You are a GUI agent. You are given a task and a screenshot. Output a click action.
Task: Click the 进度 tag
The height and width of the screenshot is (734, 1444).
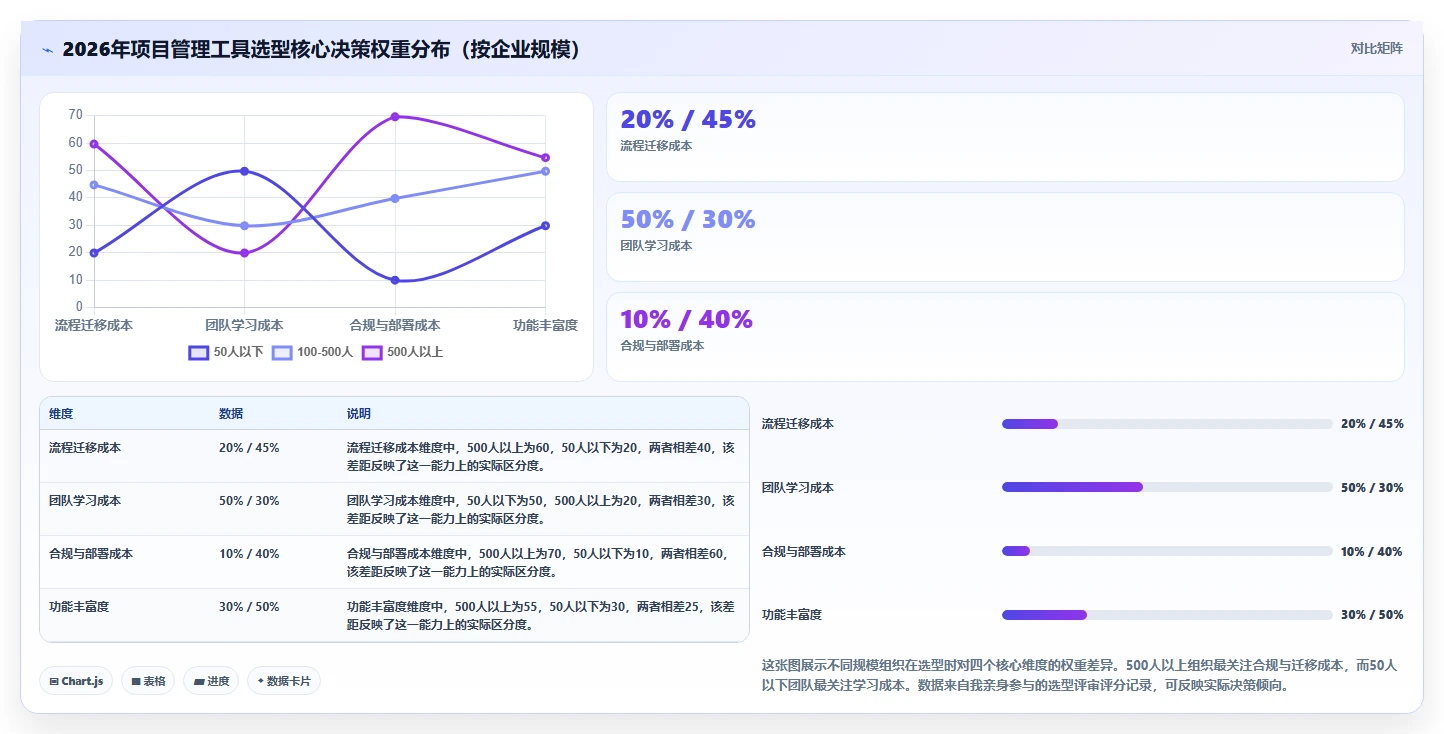point(211,681)
